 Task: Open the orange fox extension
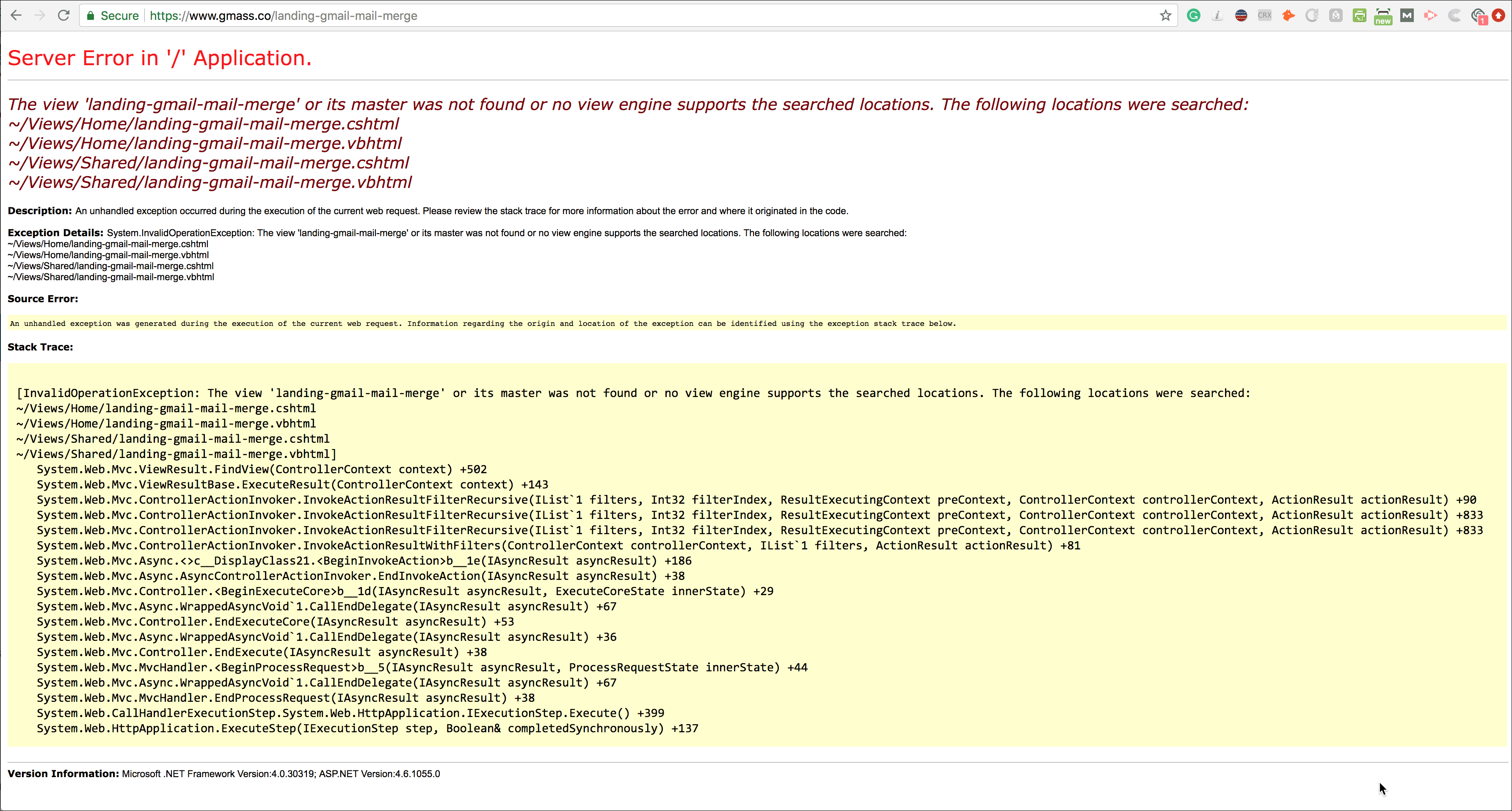coord(1289,15)
